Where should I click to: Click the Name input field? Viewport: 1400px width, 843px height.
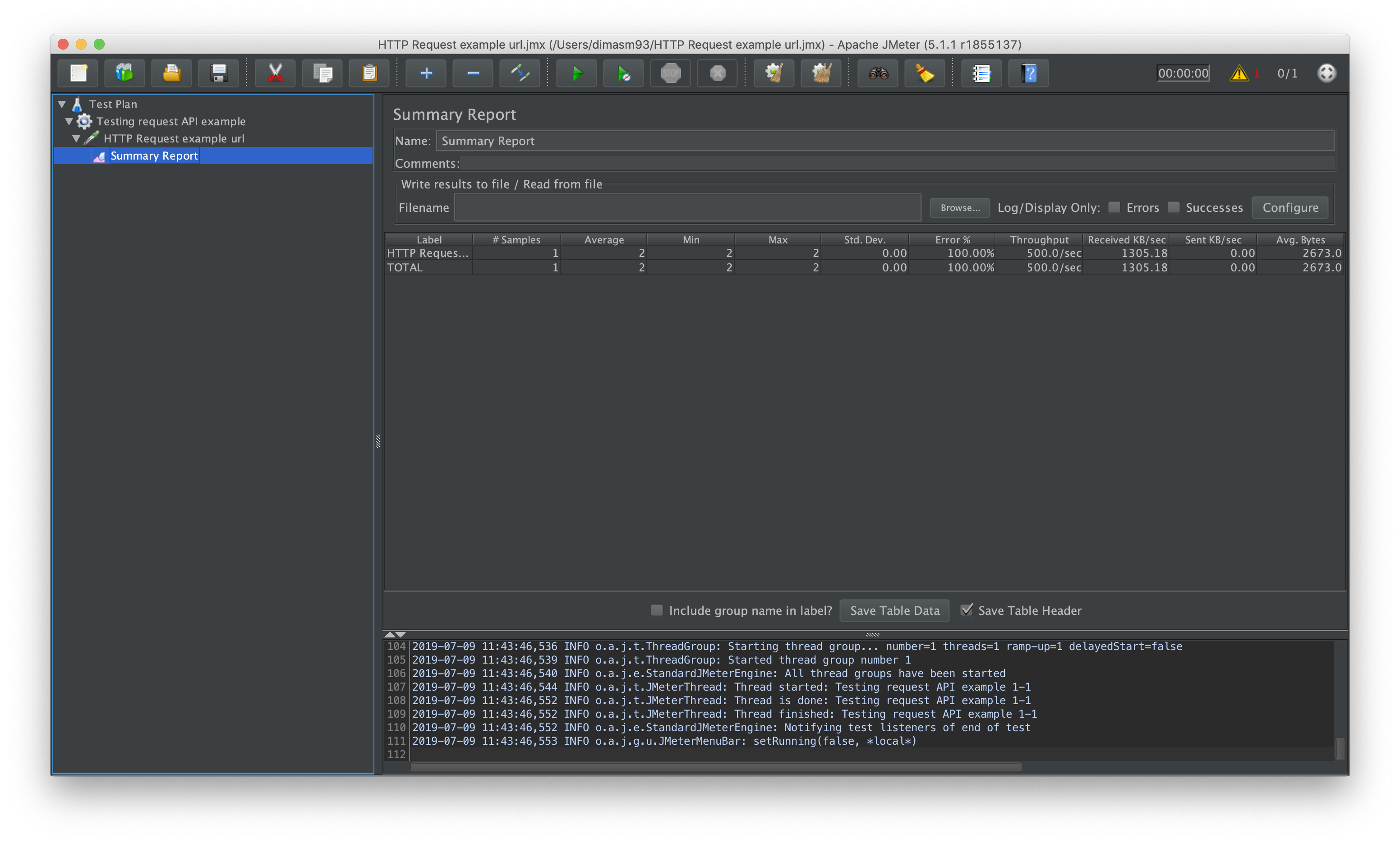click(x=885, y=141)
